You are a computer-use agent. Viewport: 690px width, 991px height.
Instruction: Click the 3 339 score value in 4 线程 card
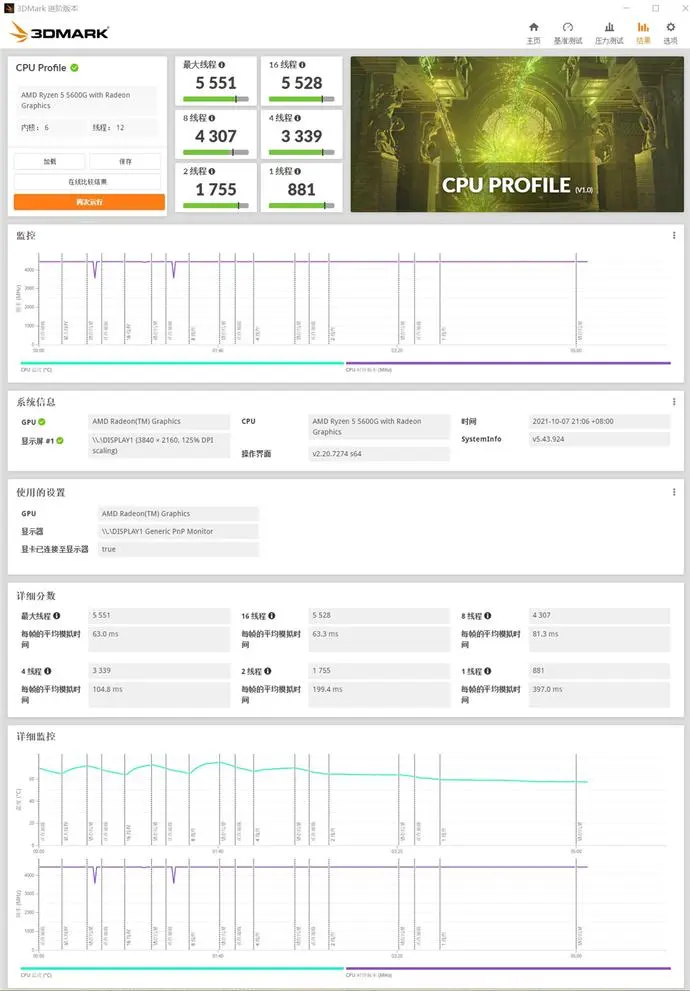pos(301,136)
